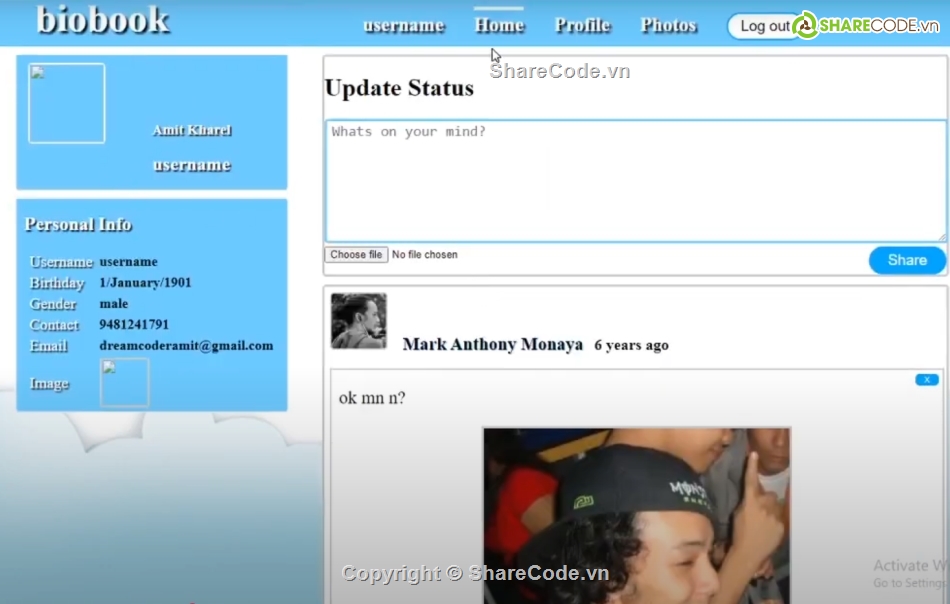Screen dimensions: 950x604
Task: Click username text under Amit Kharel
Action: 191,165
